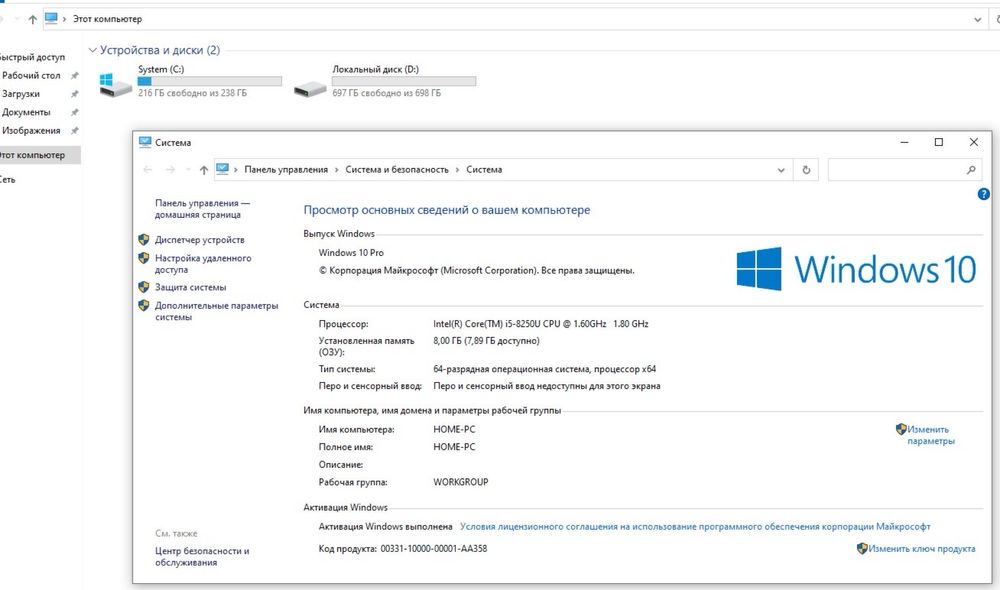Open Explorer address bar dropdown arrow
Screen dimensions: 1000x590
[x=978, y=20]
